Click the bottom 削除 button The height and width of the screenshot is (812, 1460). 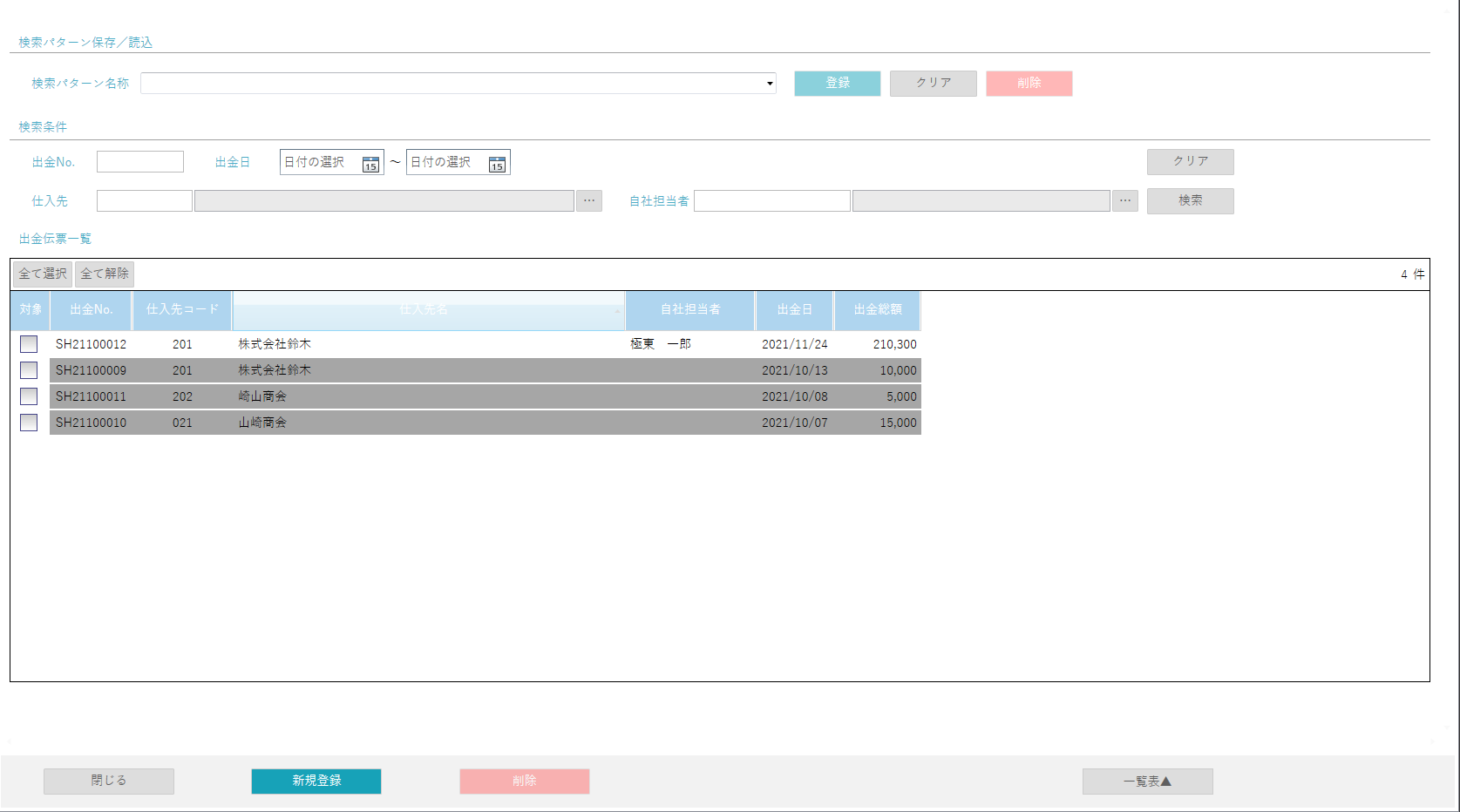525,782
